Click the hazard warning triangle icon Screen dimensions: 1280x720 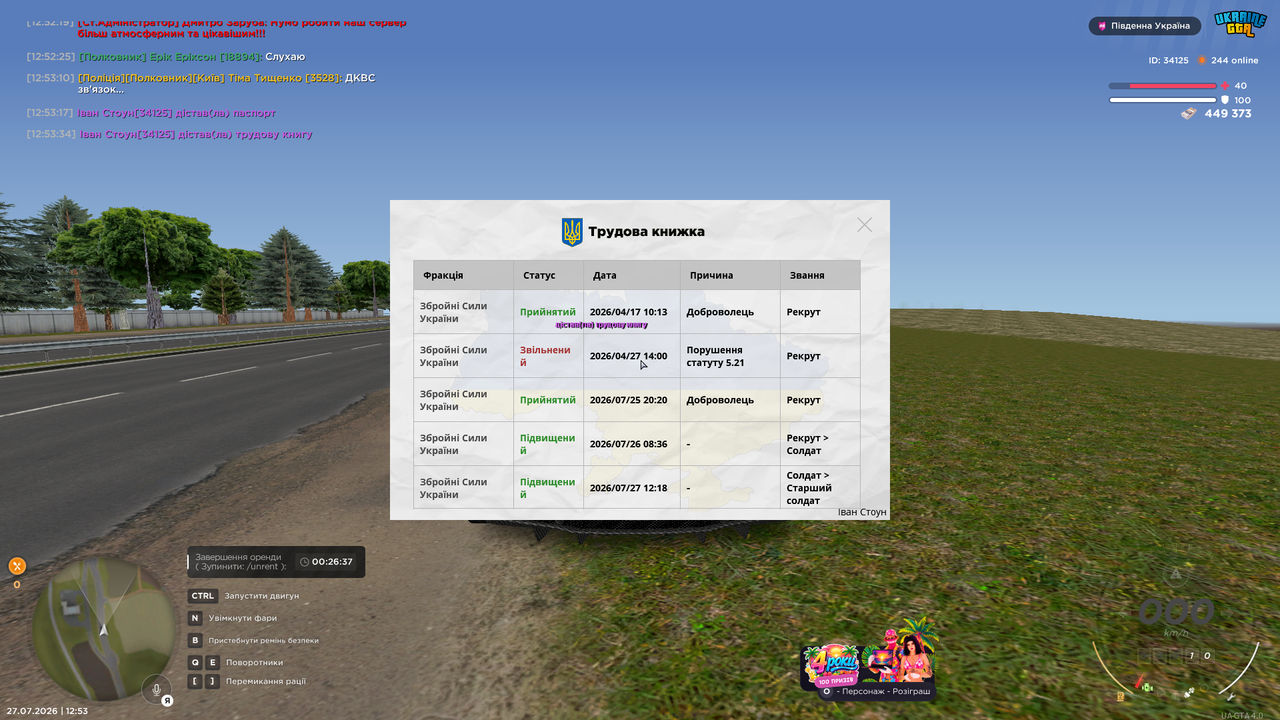[1177, 574]
